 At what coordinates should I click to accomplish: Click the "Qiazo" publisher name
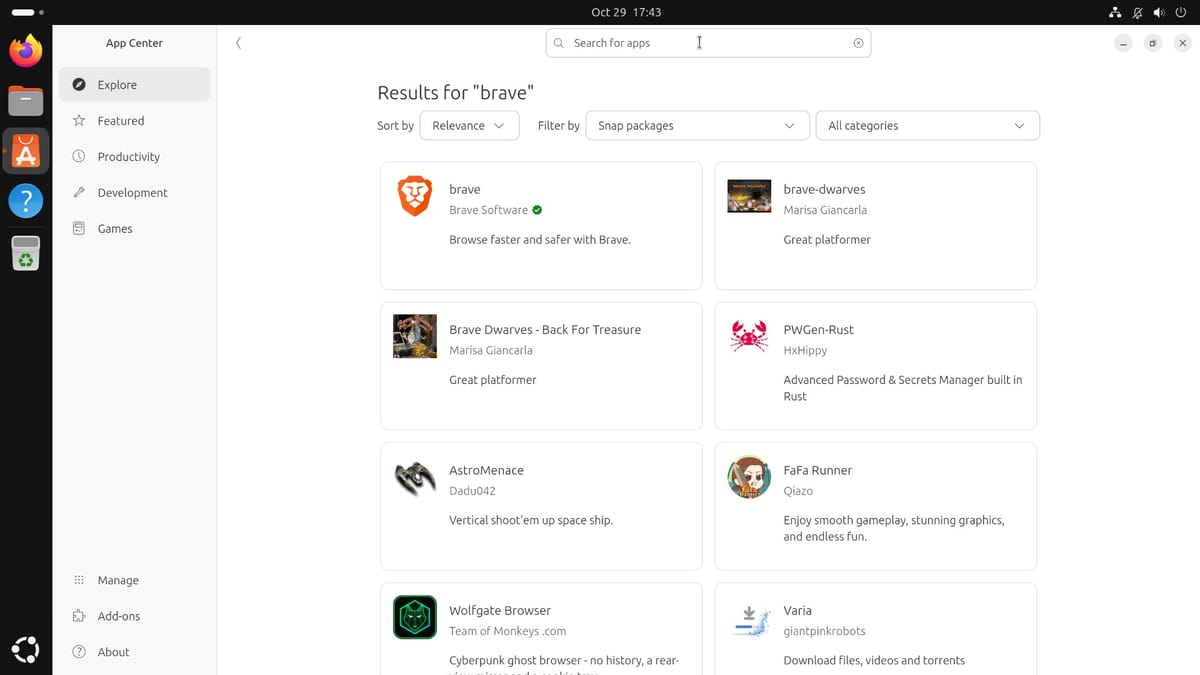tap(798, 491)
